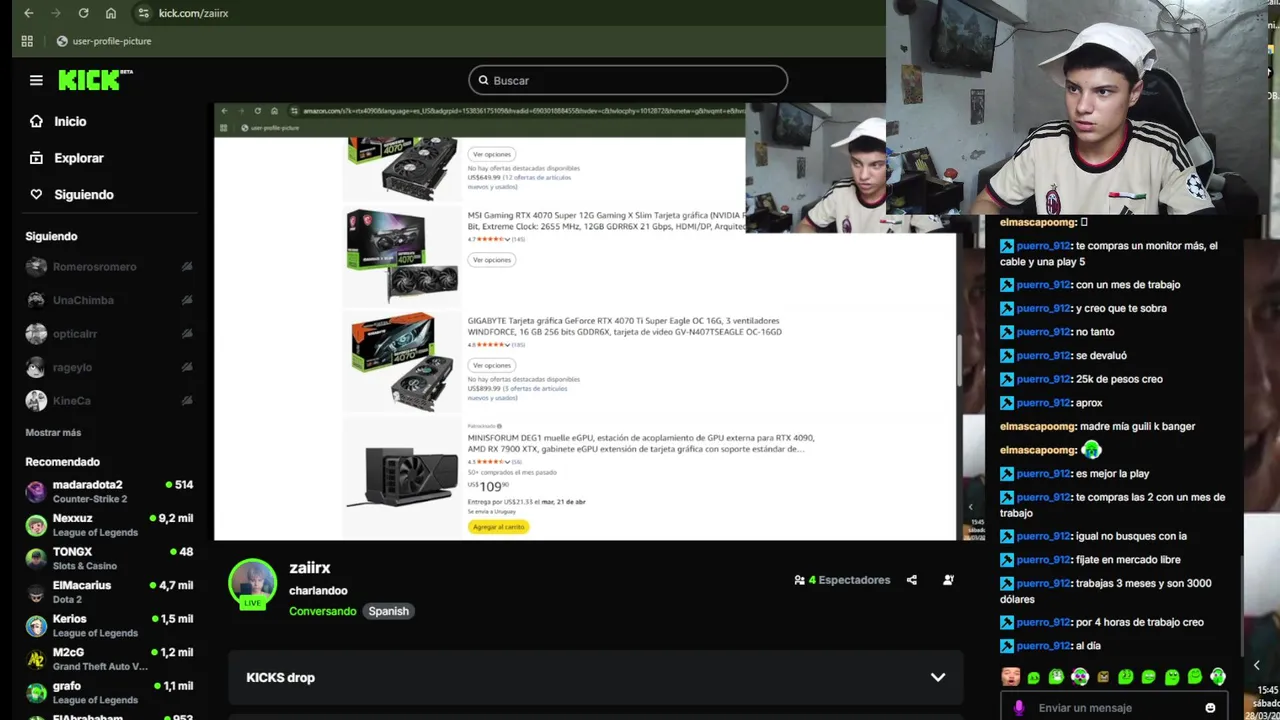
Task: Open M2cG recommended channel
Action: (x=109, y=659)
